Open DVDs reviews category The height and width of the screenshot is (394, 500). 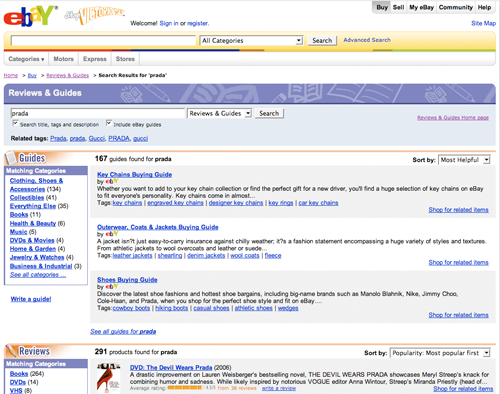click(x=18, y=382)
